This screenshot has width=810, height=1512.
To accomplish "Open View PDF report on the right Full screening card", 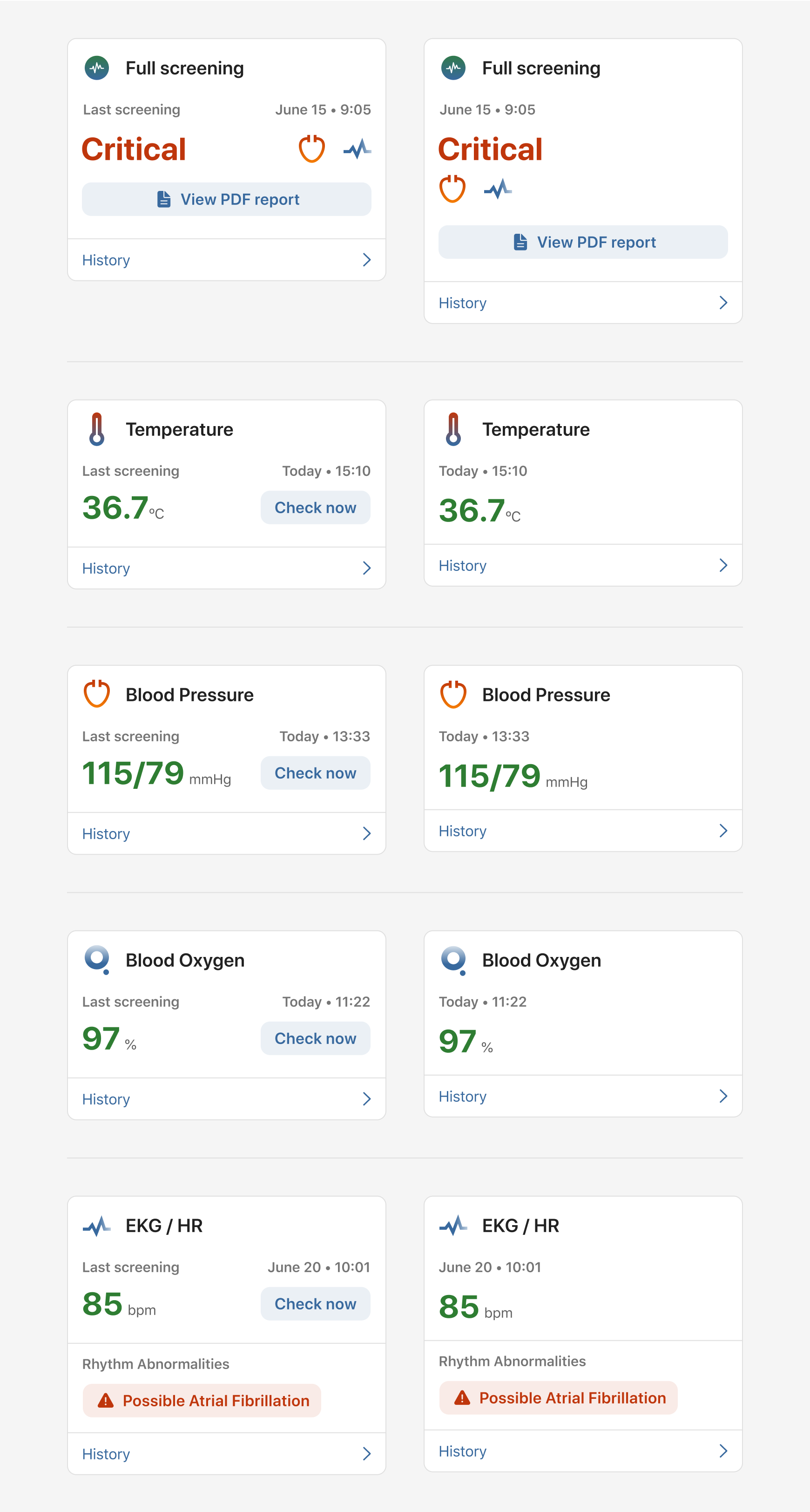I will coord(583,242).
